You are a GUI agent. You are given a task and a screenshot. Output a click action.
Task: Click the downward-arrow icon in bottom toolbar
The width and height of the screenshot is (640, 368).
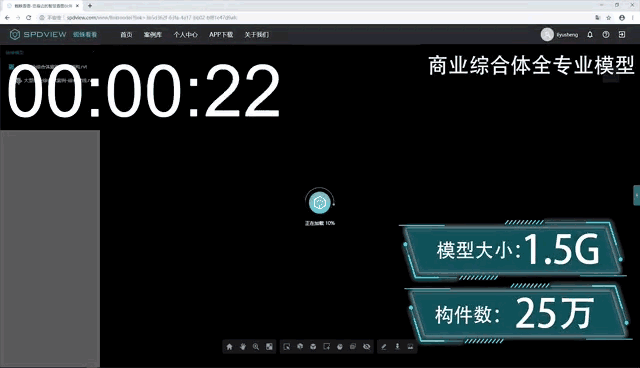pyautogui.click(x=397, y=346)
